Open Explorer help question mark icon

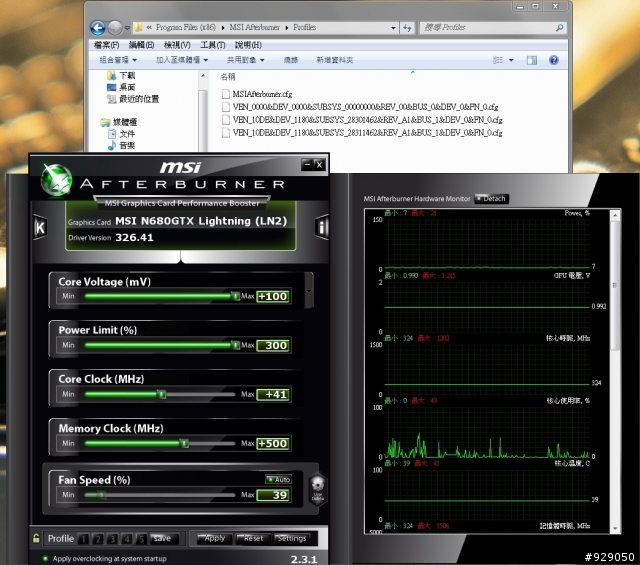[555, 60]
